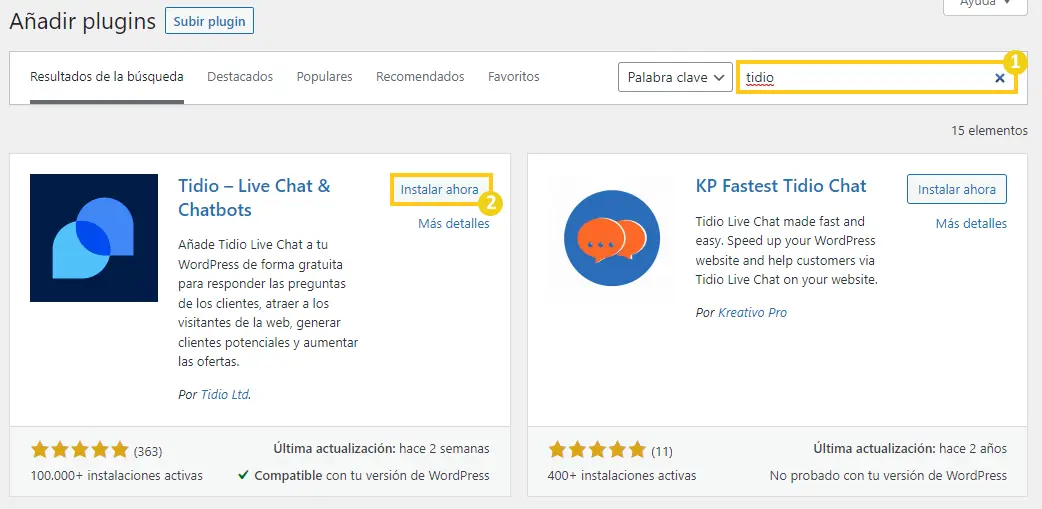1042x509 pixels.
Task: Open the Kreativo Pro author link
Action: click(752, 312)
